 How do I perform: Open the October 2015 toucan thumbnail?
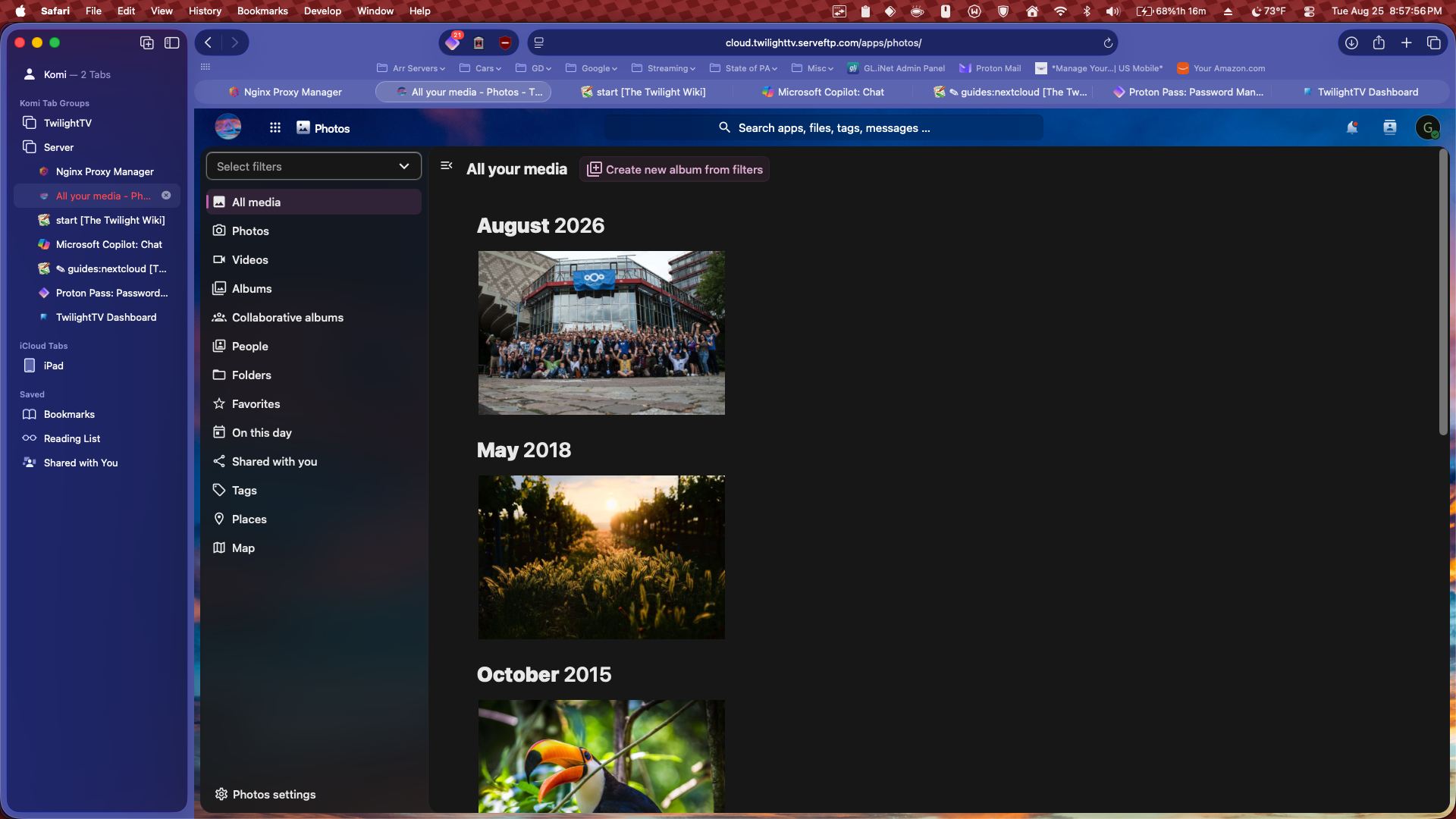[601, 757]
